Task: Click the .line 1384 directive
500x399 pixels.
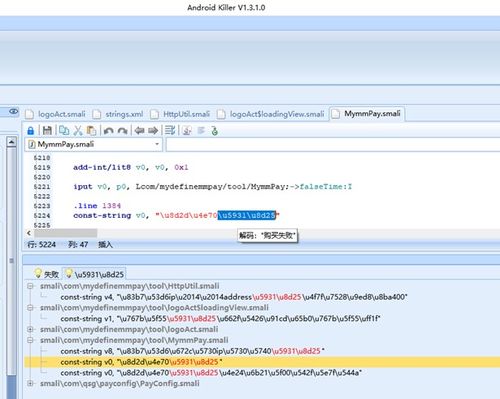Action: pyautogui.click(x=97, y=206)
